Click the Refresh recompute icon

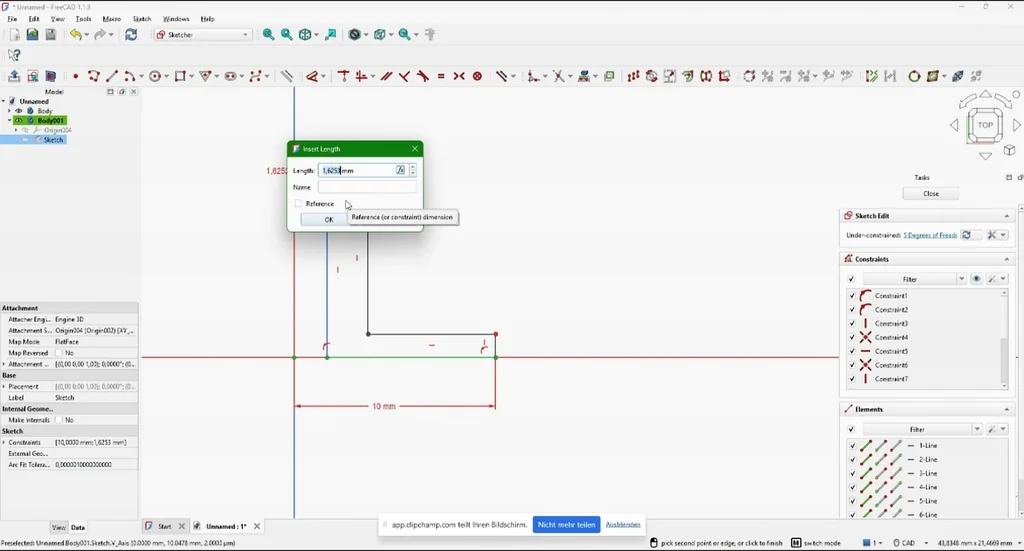(x=131, y=35)
